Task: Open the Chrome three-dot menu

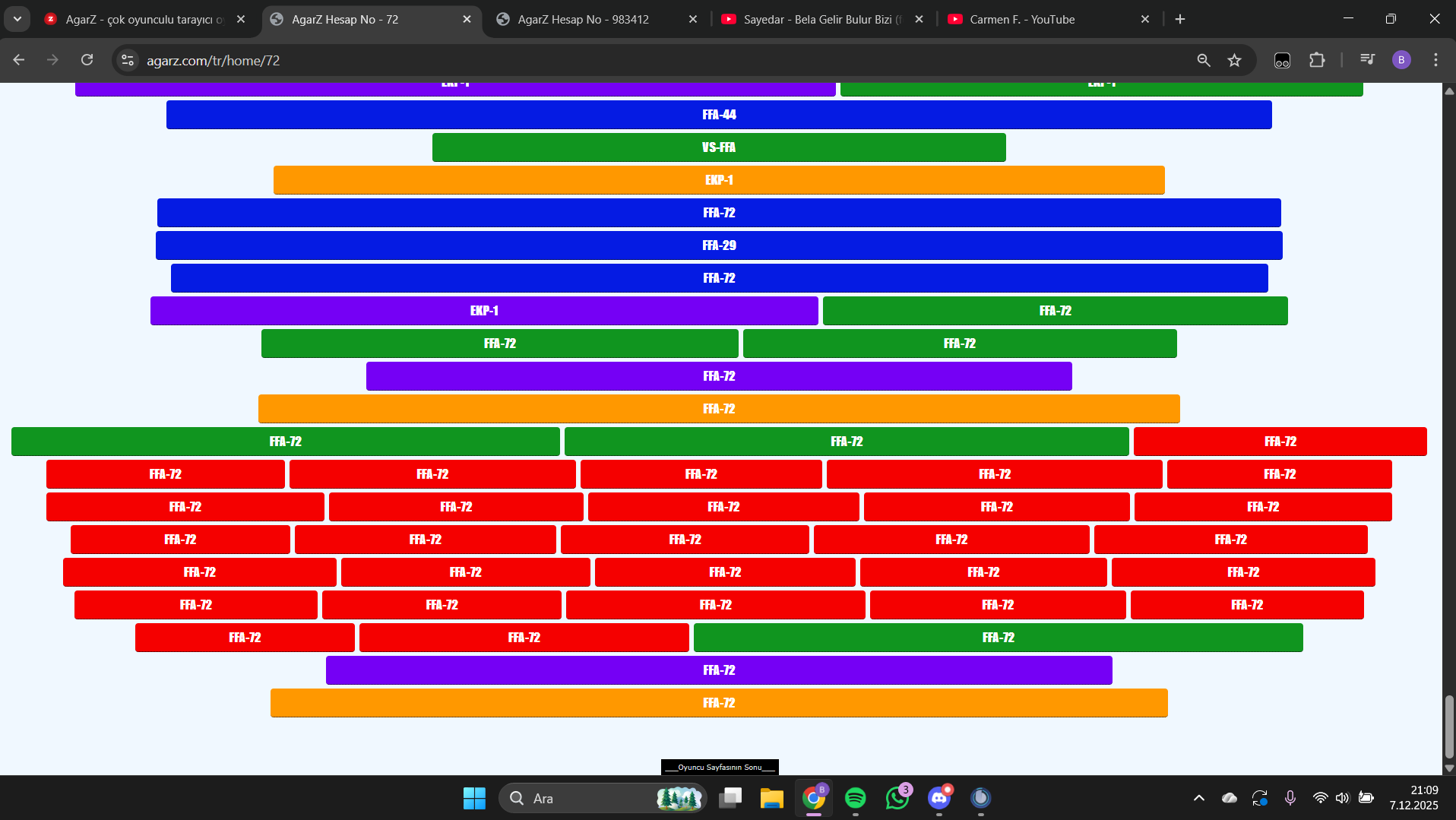Action: tap(1435, 60)
